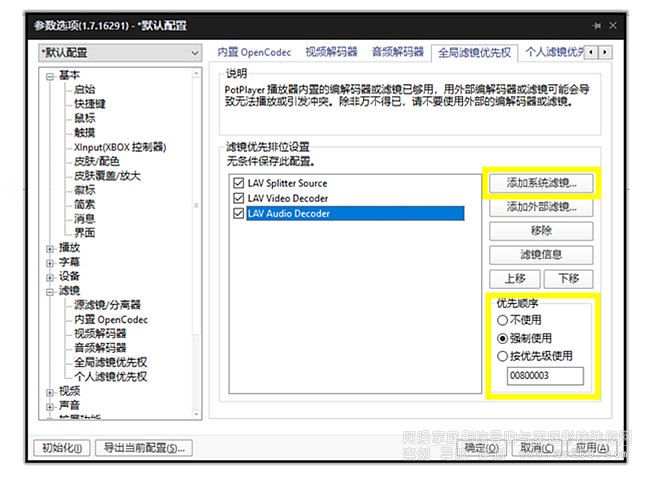Select LAV Audio Decoder in filter list
The width and height of the screenshot is (650, 485).
290,214
